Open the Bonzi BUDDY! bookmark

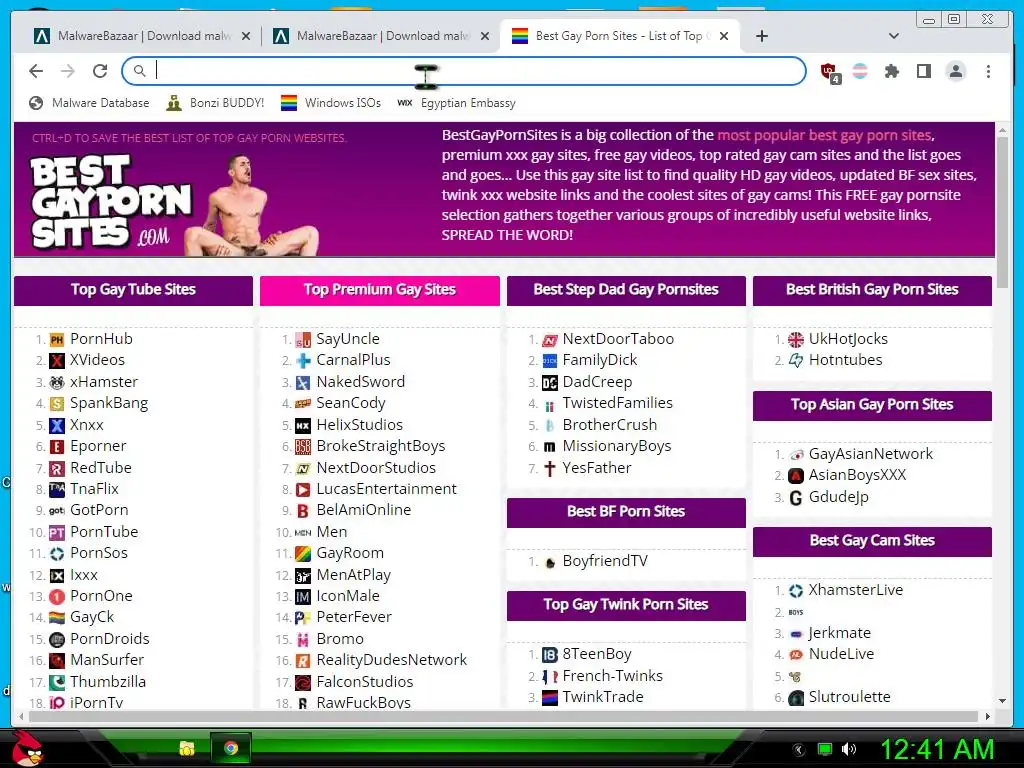tap(216, 103)
